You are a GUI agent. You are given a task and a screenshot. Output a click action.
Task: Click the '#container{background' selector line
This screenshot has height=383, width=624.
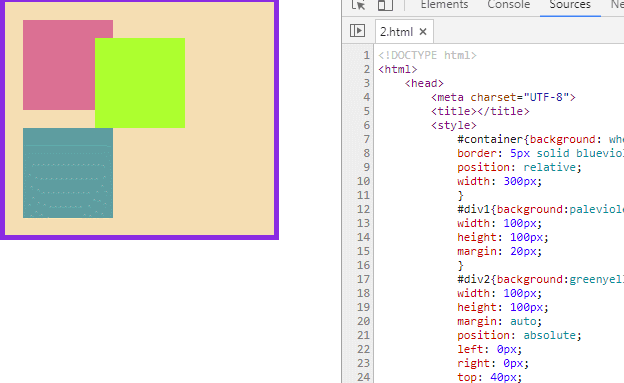click(x=540, y=139)
